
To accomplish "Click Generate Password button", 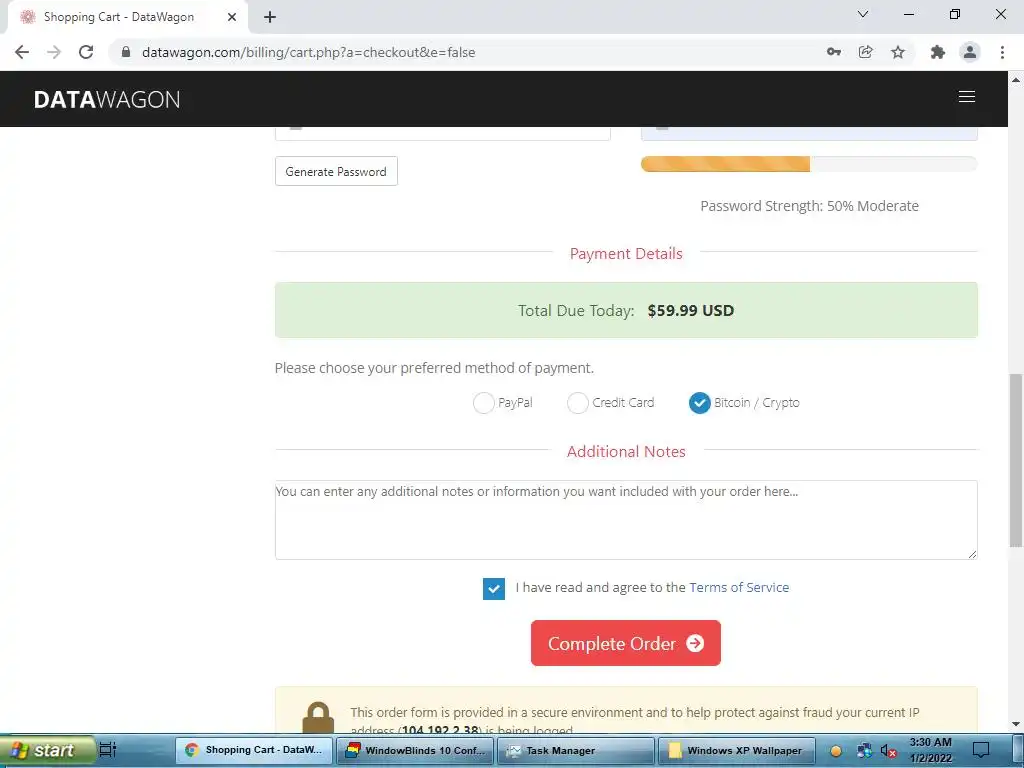I will tap(336, 171).
